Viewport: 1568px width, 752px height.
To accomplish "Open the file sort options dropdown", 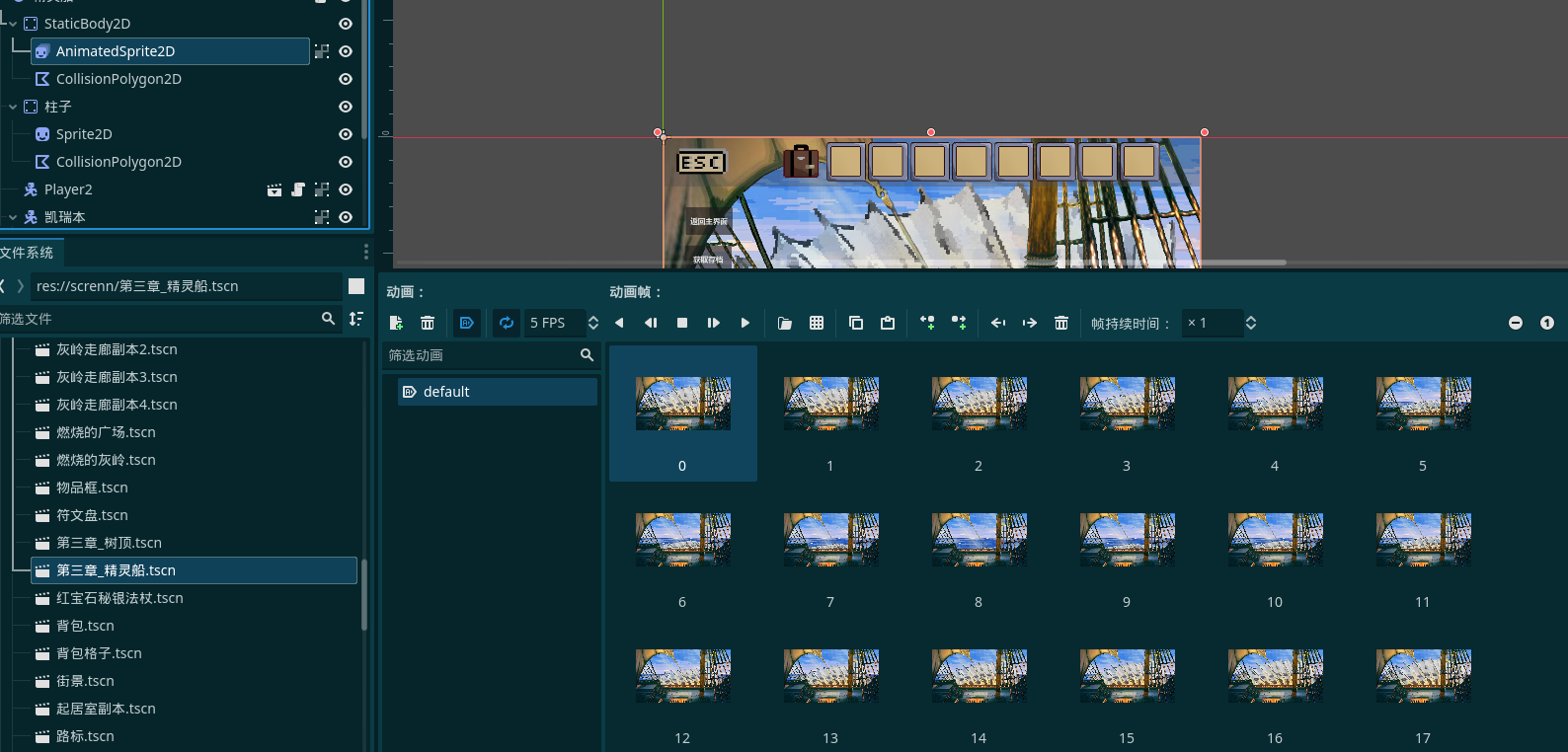I will click(x=356, y=319).
